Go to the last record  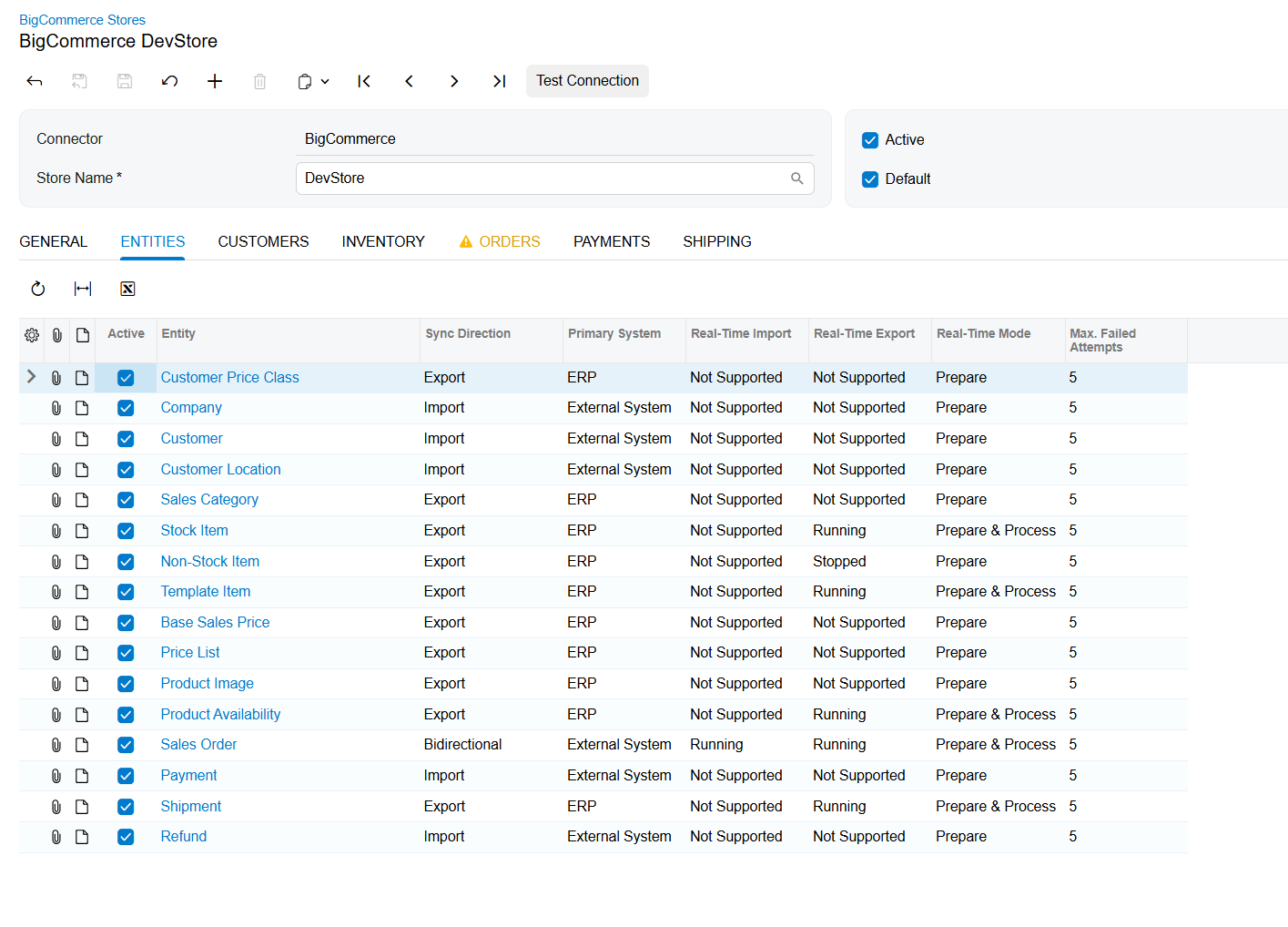tap(499, 81)
